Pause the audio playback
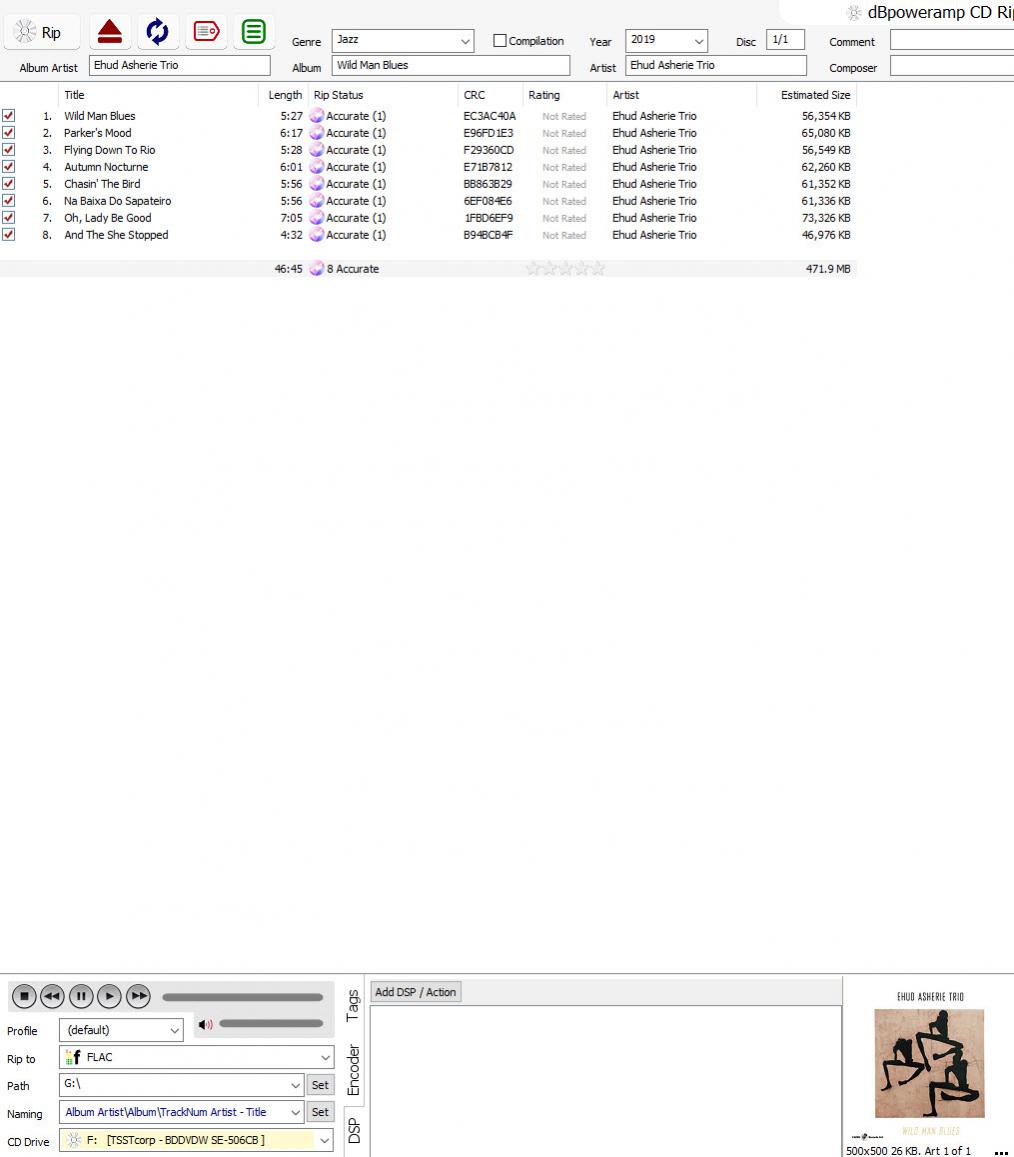The width and height of the screenshot is (1014, 1157). (x=81, y=996)
